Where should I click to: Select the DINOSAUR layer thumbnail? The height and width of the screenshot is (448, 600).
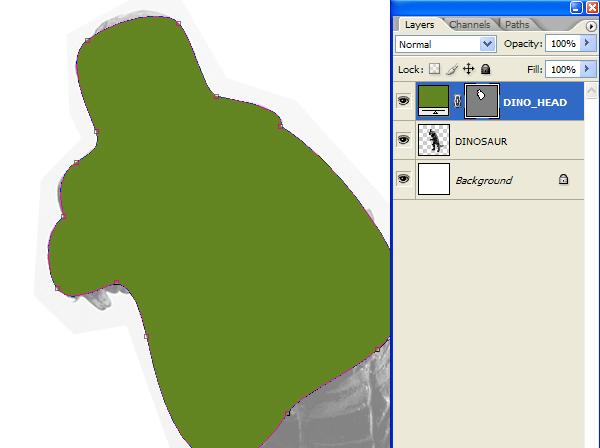[434, 140]
